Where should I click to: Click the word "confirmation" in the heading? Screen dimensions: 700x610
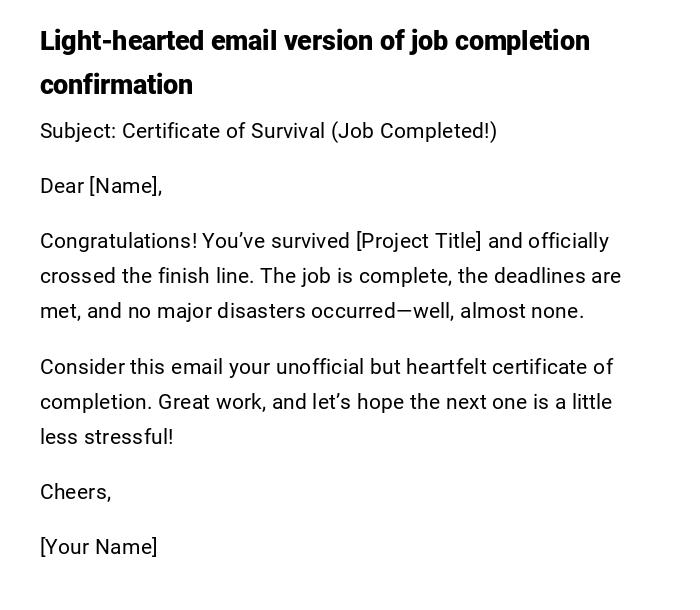click(x=116, y=85)
